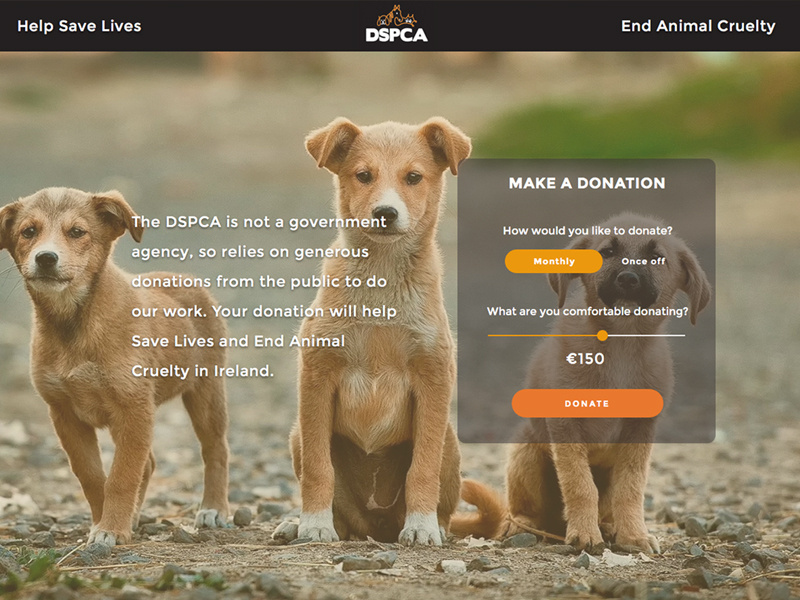
Task: Click the white unfilled part of slider track
Action: [646, 335]
